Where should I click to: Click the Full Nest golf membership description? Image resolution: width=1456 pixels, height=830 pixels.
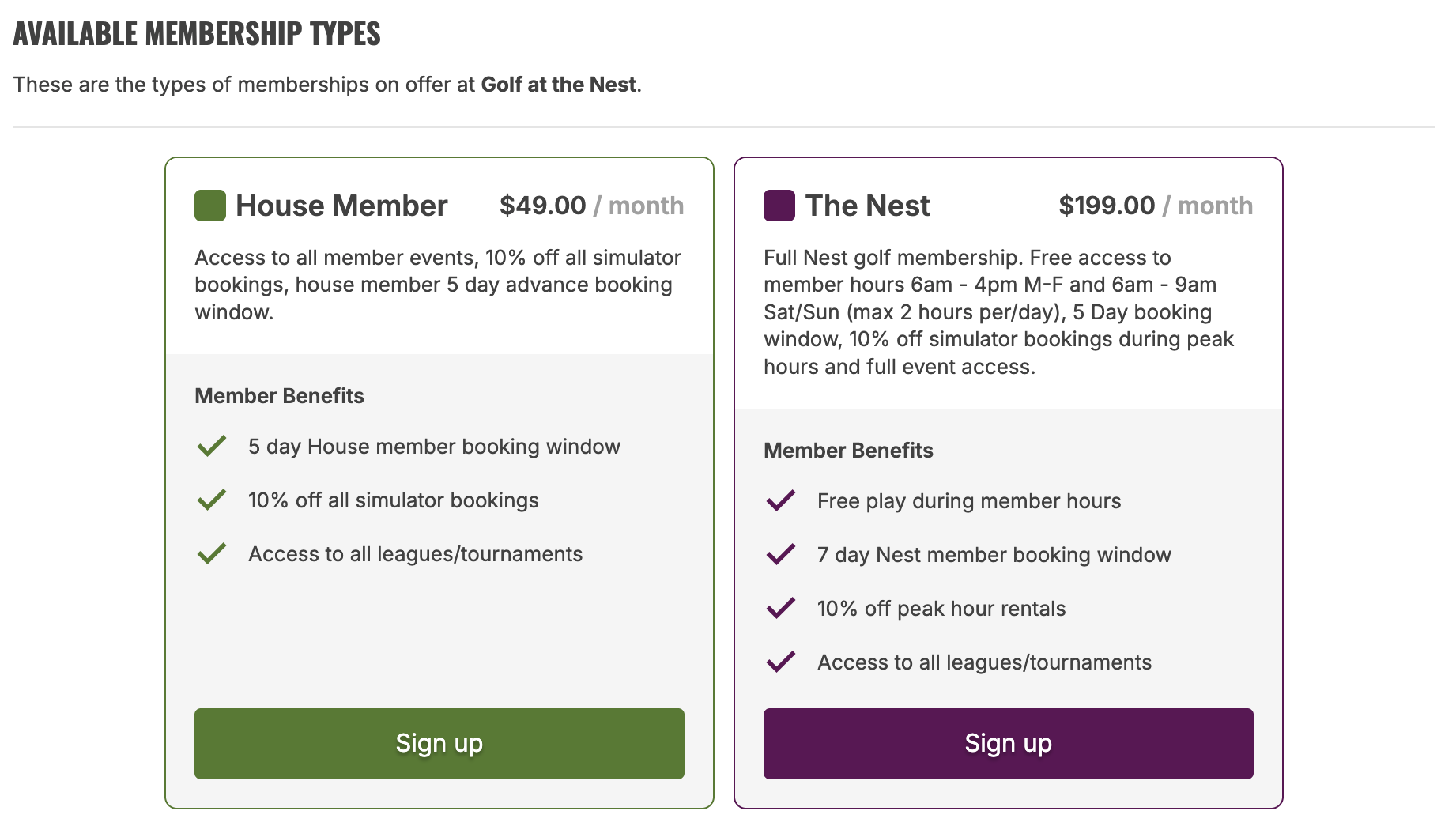tap(998, 311)
